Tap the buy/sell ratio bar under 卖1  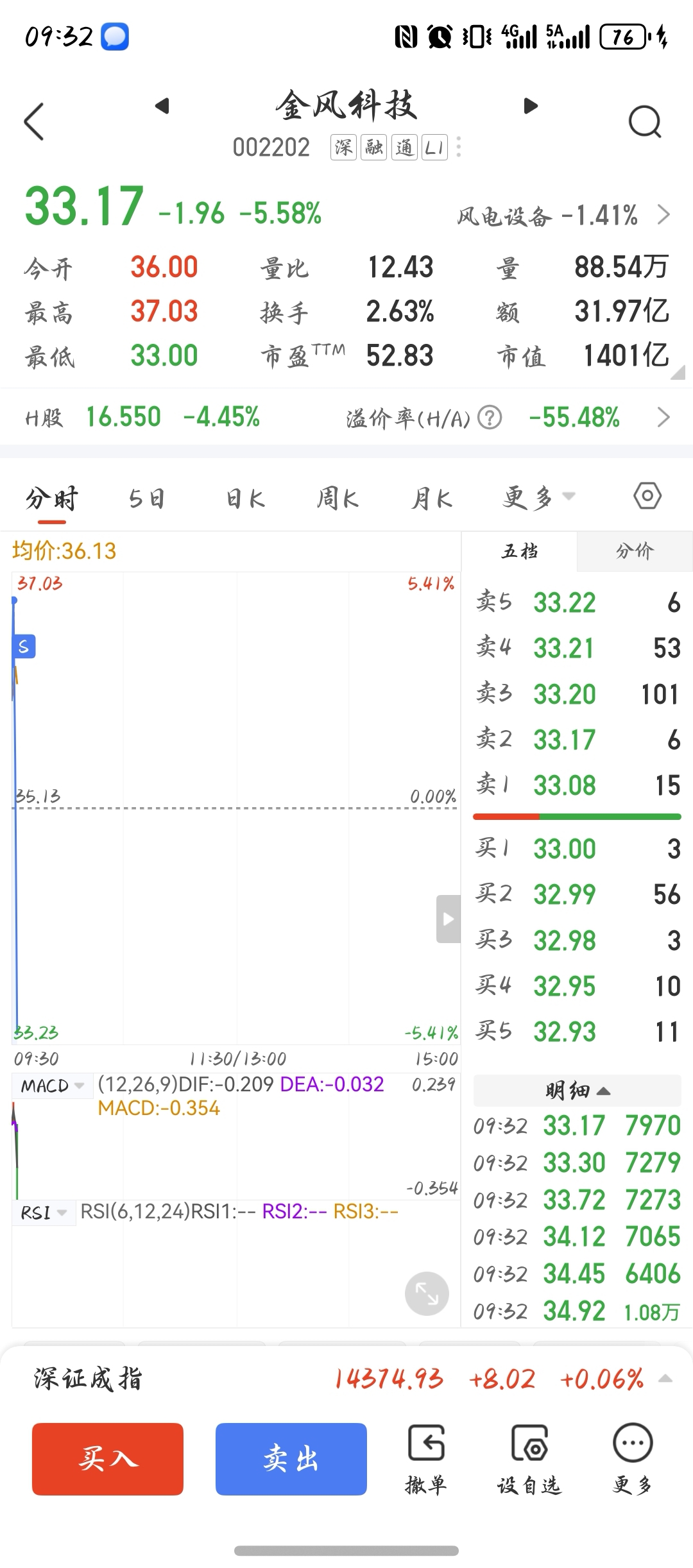coord(577,817)
